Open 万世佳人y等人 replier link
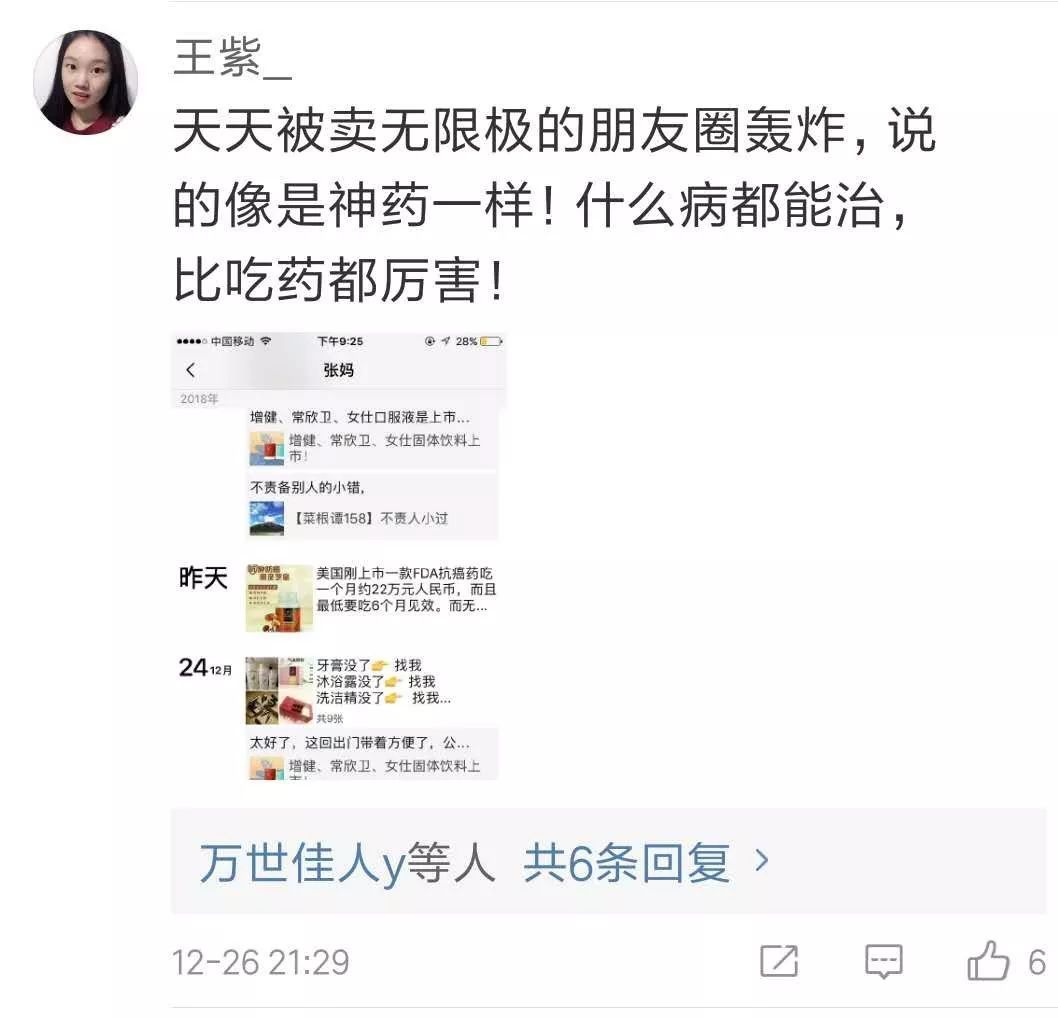 (x=347, y=861)
